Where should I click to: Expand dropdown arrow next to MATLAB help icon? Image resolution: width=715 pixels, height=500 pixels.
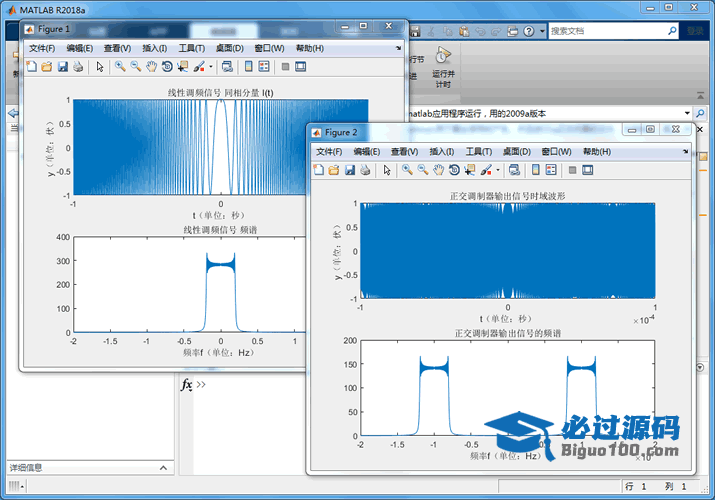click(x=542, y=31)
